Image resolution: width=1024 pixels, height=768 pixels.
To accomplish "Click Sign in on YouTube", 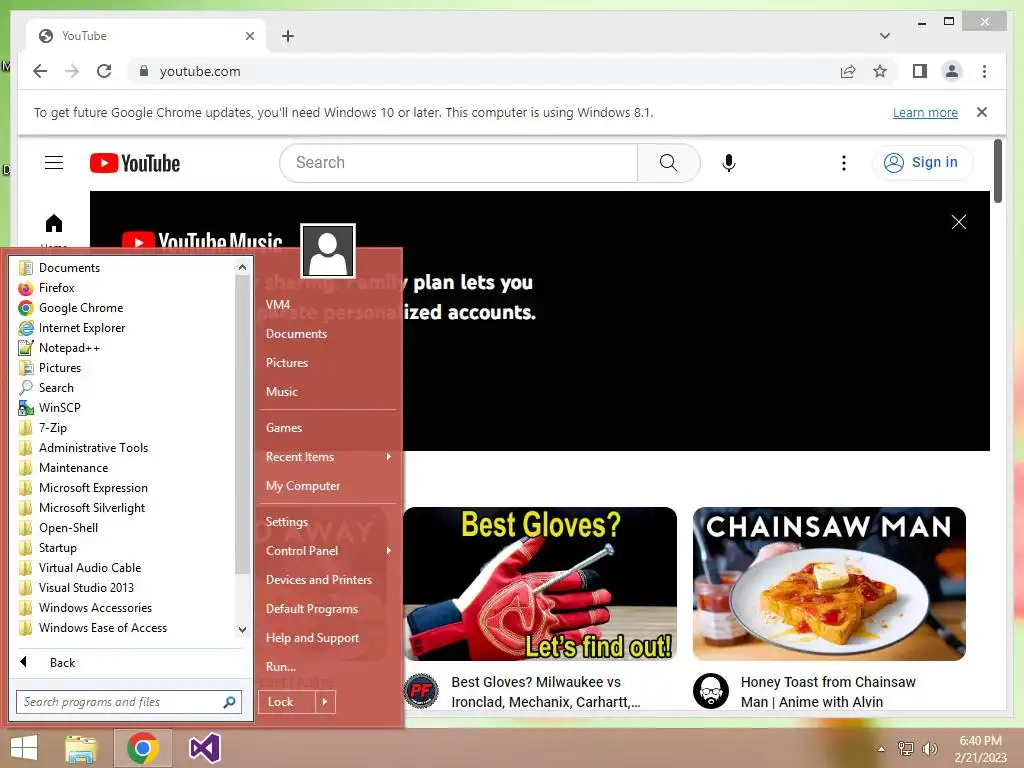I will [921, 163].
